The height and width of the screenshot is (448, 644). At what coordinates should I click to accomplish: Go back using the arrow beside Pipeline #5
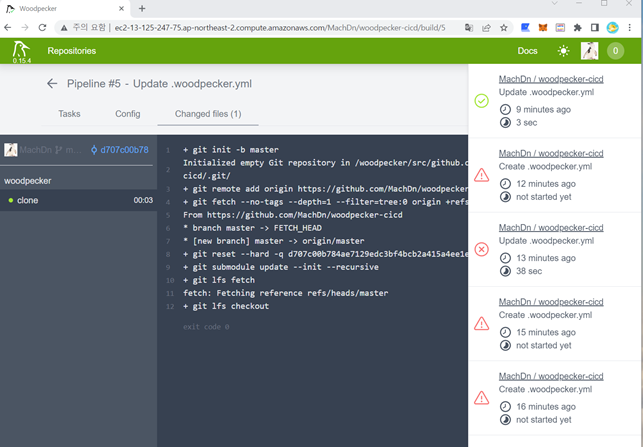click(52, 84)
